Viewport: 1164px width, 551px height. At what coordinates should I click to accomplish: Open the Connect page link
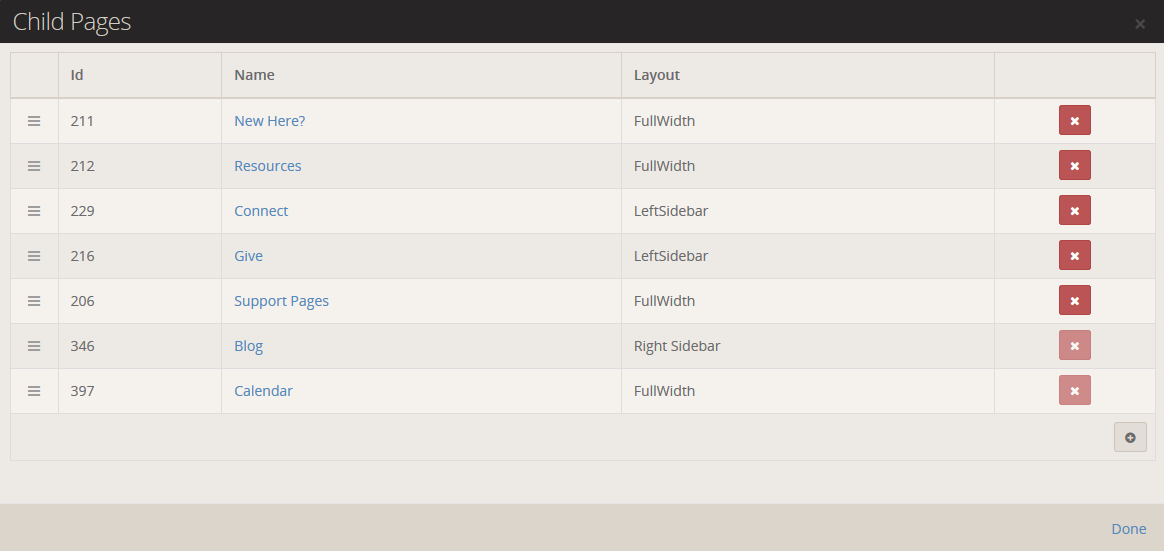tap(261, 211)
